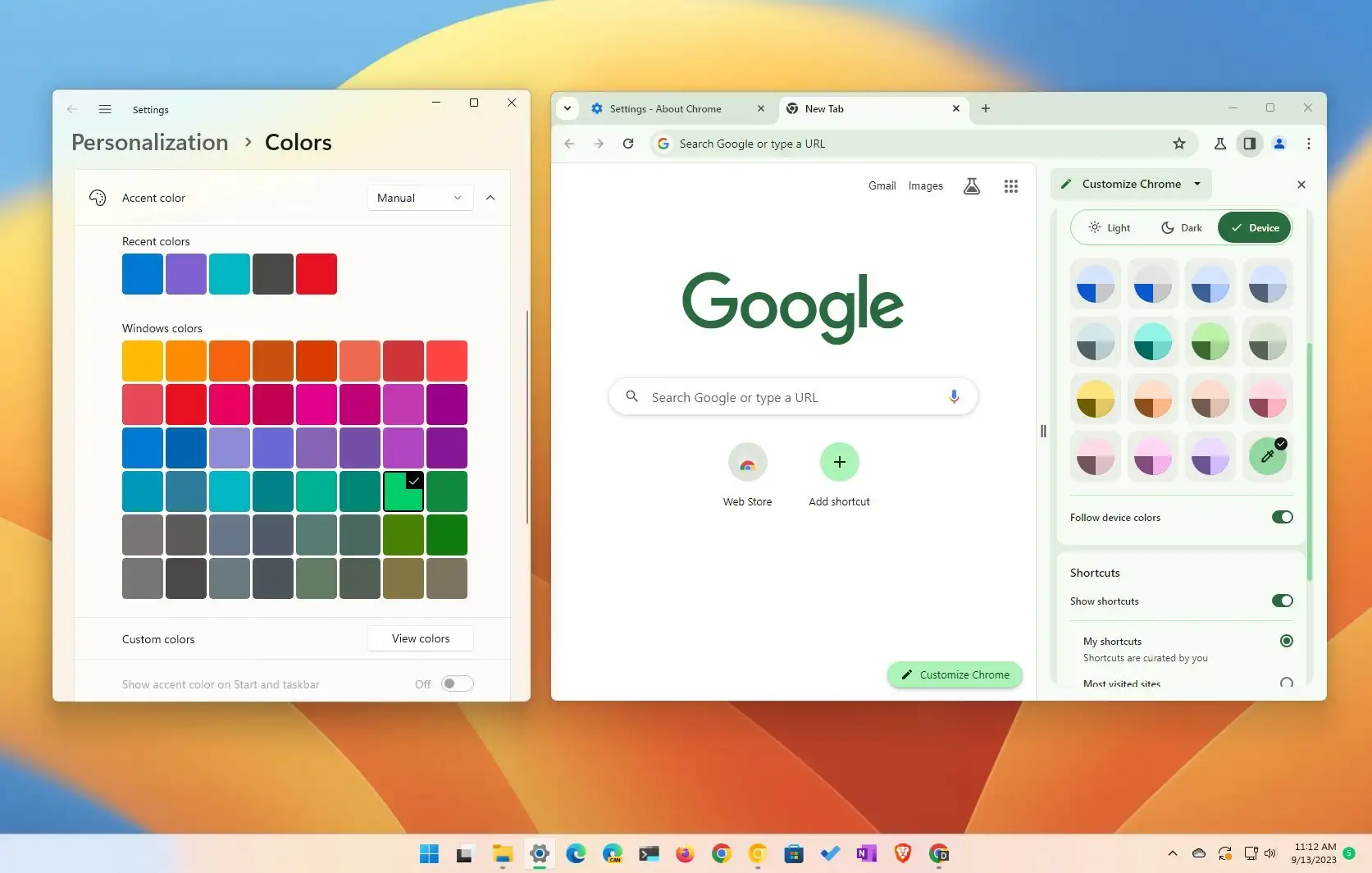The image size is (1372, 873).
Task: Choose red recent color swatch
Action: pos(317,274)
